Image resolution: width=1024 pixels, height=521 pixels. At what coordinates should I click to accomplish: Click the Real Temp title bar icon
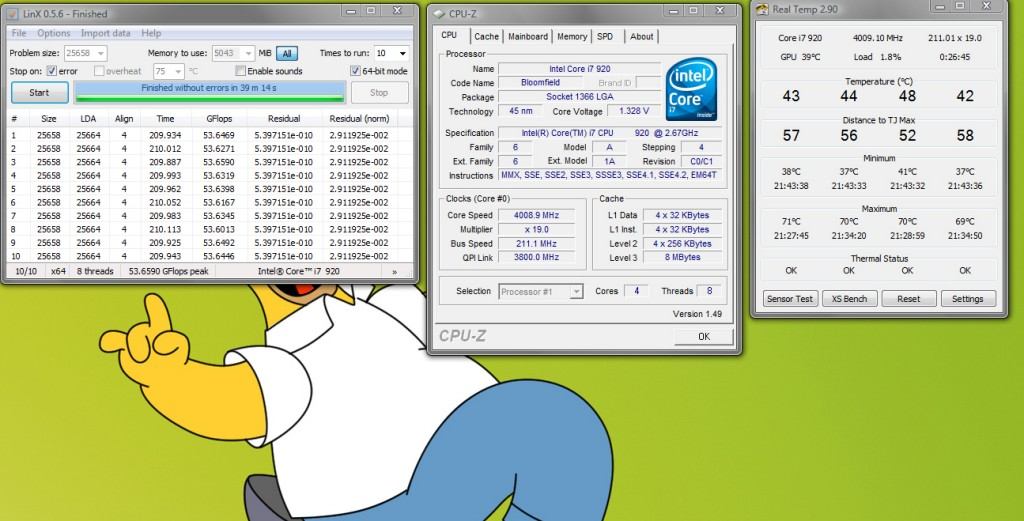point(762,10)
